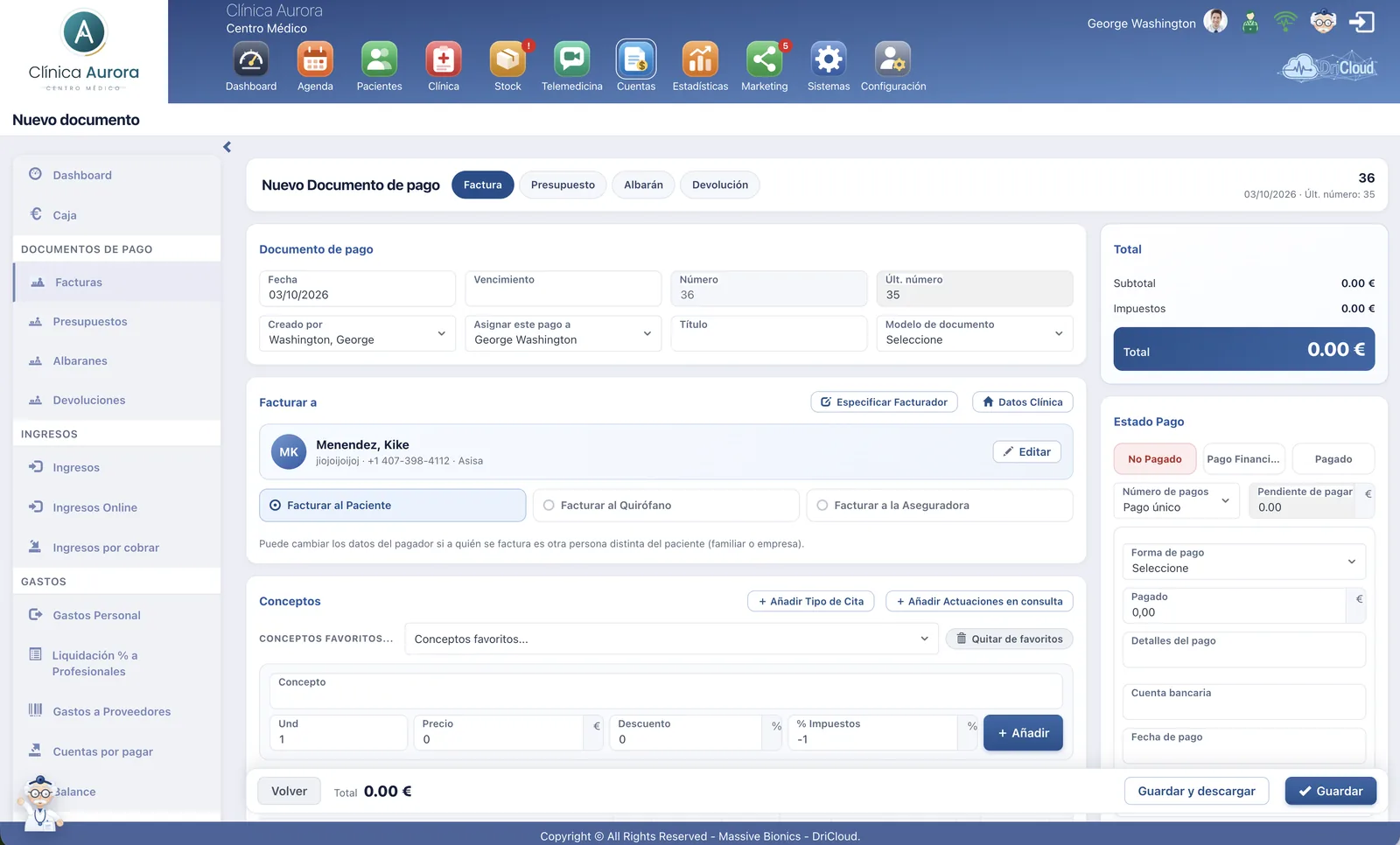Click George Washington's profile avatar
Screen dimensions: 1400x845
pos(1215,21)
